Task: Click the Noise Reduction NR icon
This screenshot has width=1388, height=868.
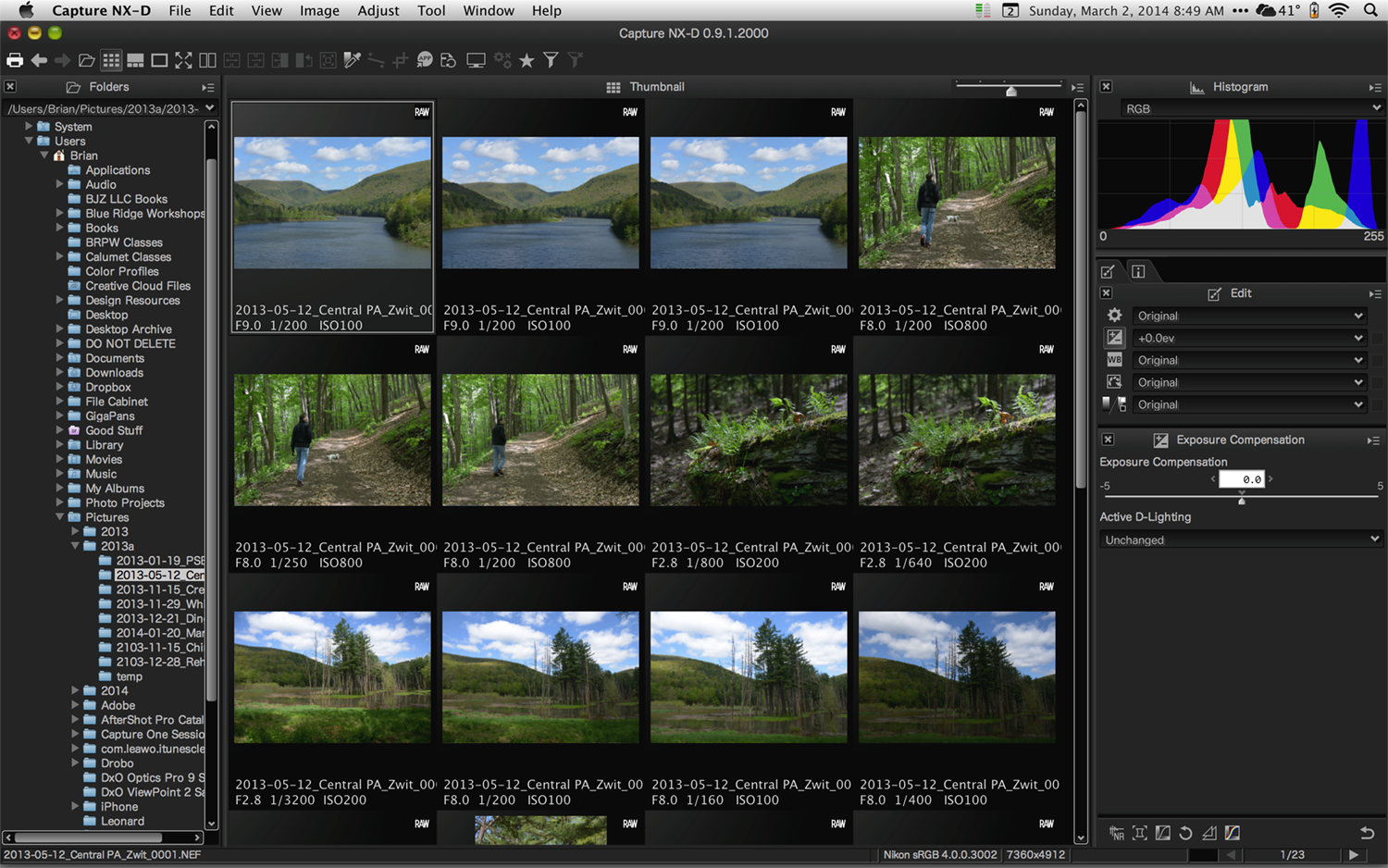Action: pyautogui.click(x=1117, y=833)
